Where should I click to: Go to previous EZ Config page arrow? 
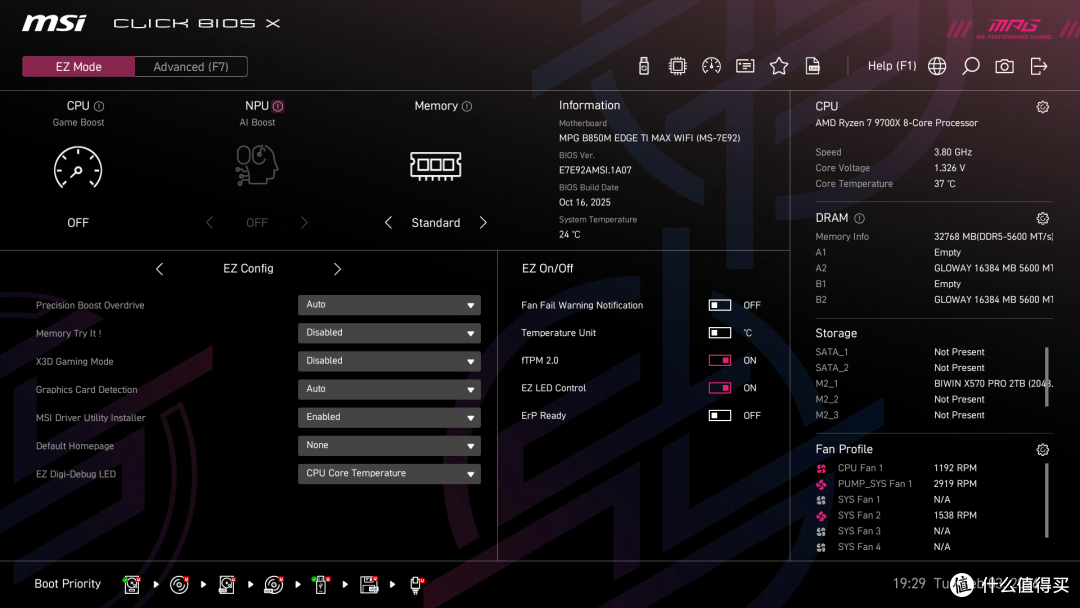tap(159, 269)
